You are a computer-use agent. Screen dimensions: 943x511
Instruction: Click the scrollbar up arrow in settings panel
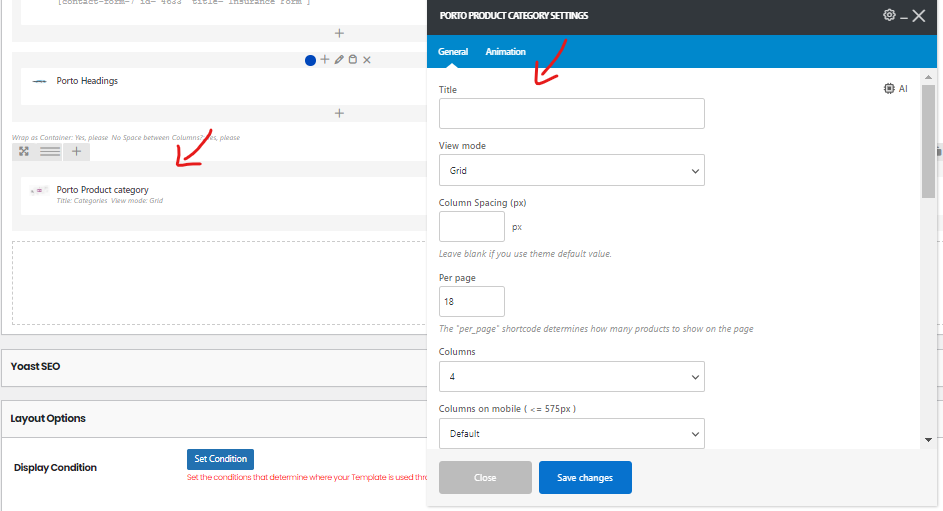(928, 77)
